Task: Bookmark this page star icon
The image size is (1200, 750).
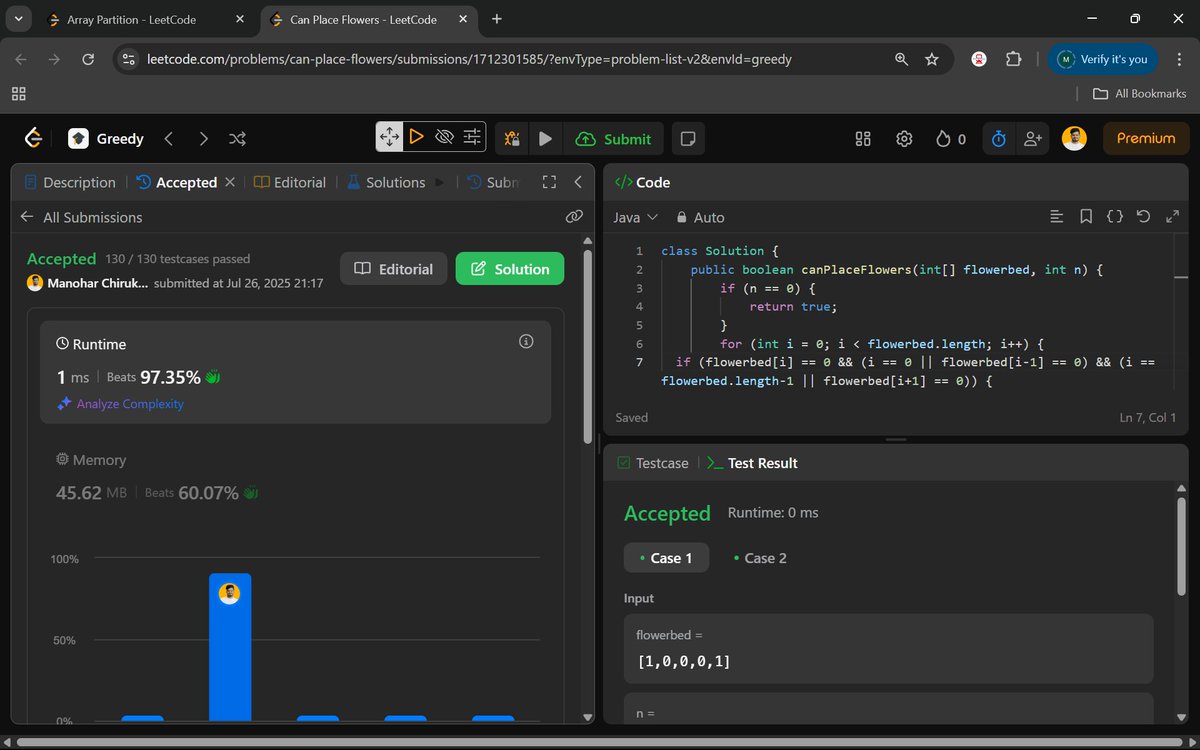Action: [932, 60]
